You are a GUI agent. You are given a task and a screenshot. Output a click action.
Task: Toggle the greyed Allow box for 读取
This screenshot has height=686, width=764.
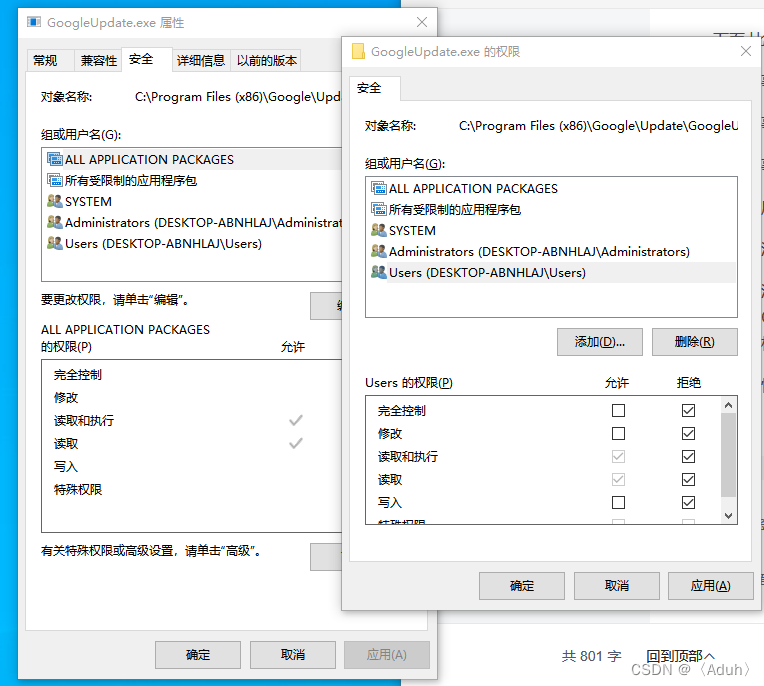(x=618, y=479)
